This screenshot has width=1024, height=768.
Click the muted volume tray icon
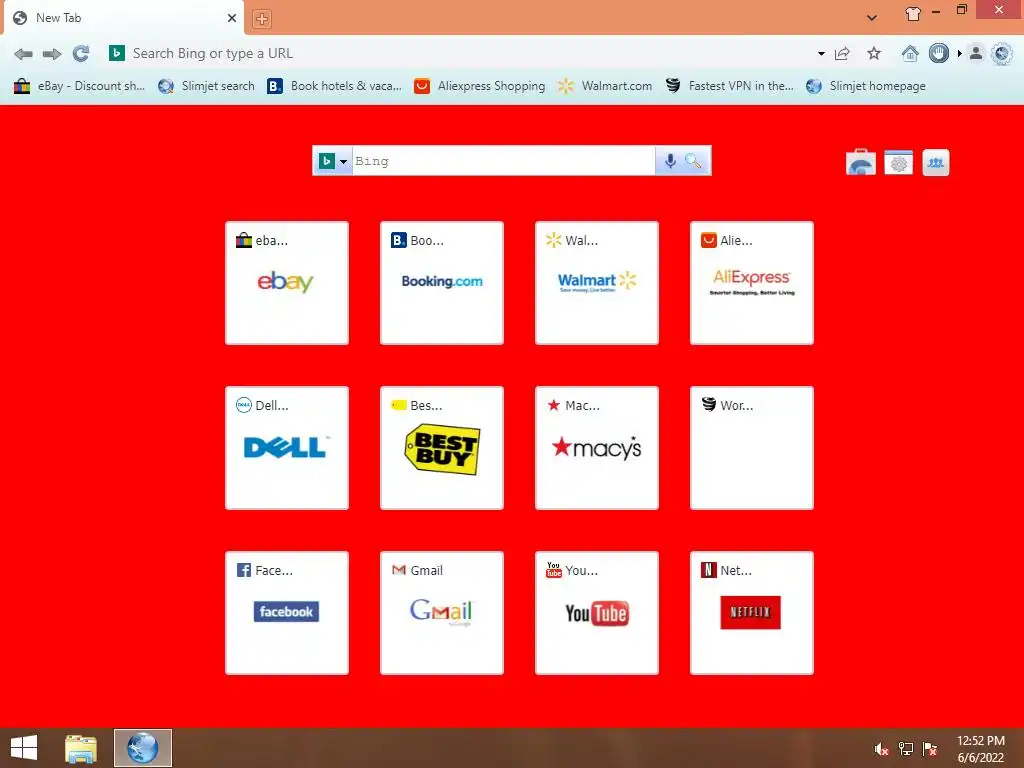point(881,749)
